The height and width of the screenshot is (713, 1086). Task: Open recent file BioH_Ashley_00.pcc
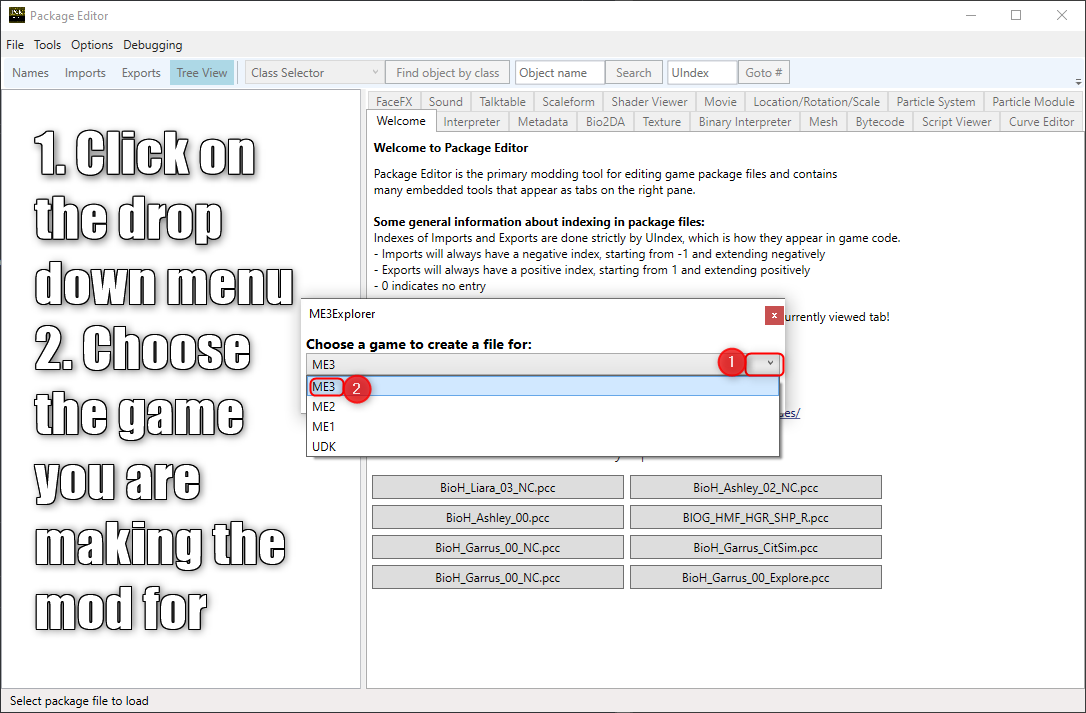498,518
